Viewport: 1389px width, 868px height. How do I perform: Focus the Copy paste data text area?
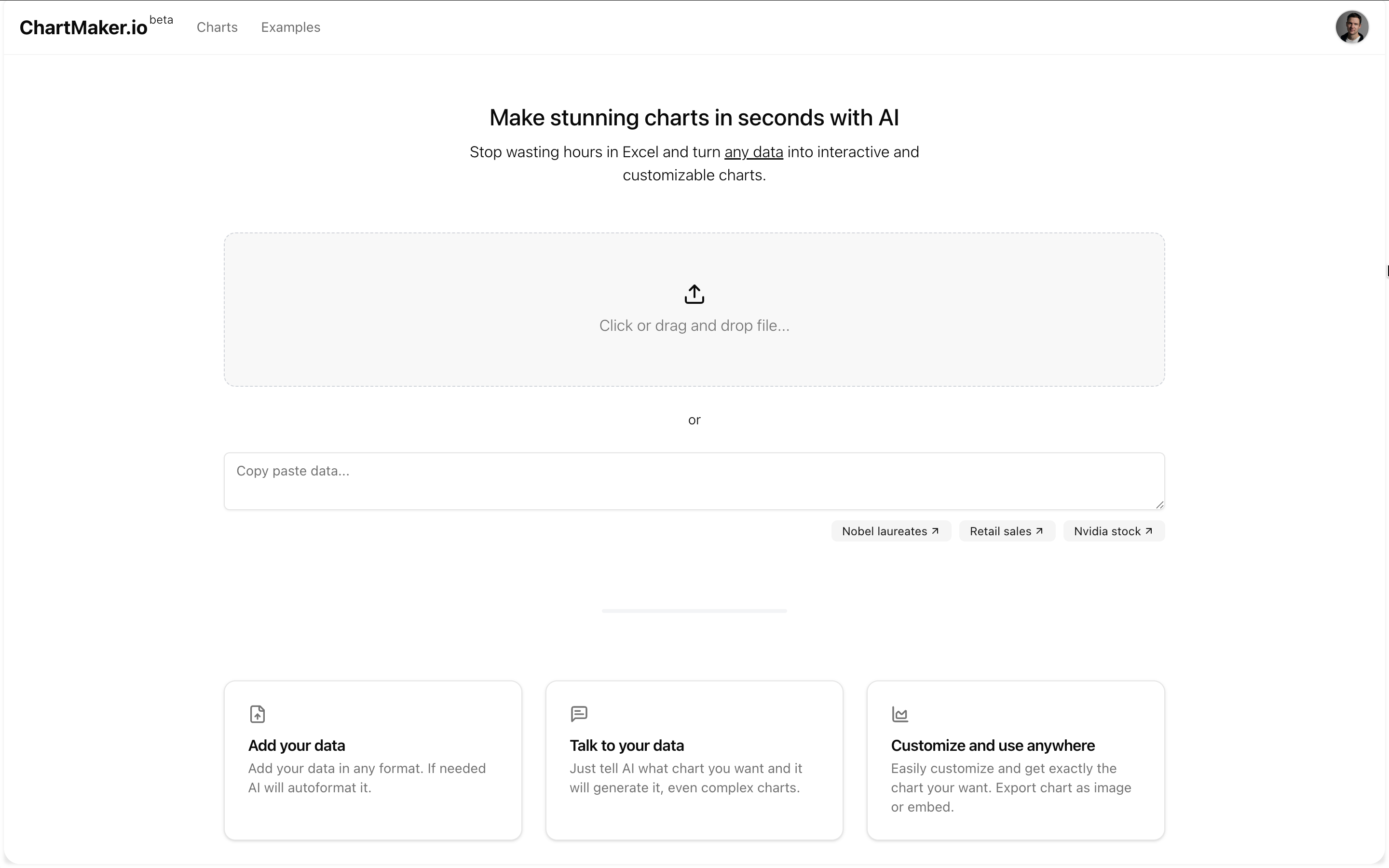(x=694, y=481)
